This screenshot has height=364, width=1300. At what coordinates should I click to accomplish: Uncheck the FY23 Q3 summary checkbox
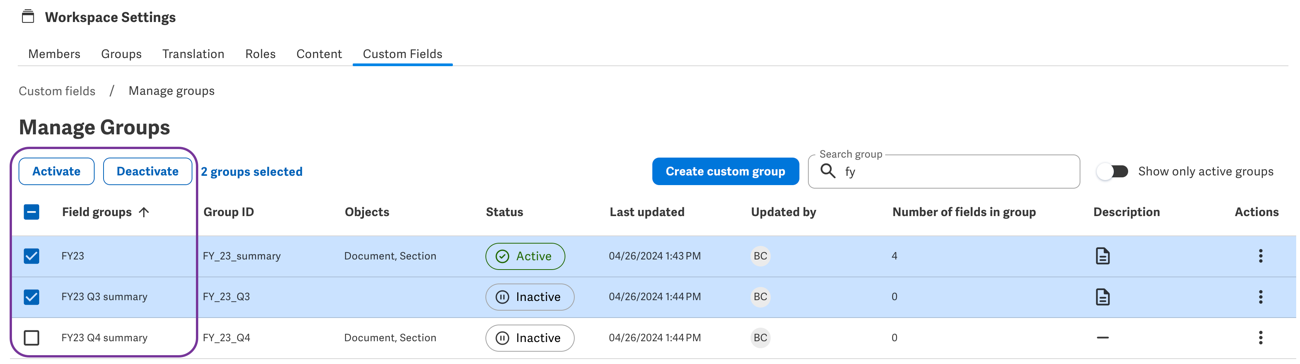[x=32, y=297]
